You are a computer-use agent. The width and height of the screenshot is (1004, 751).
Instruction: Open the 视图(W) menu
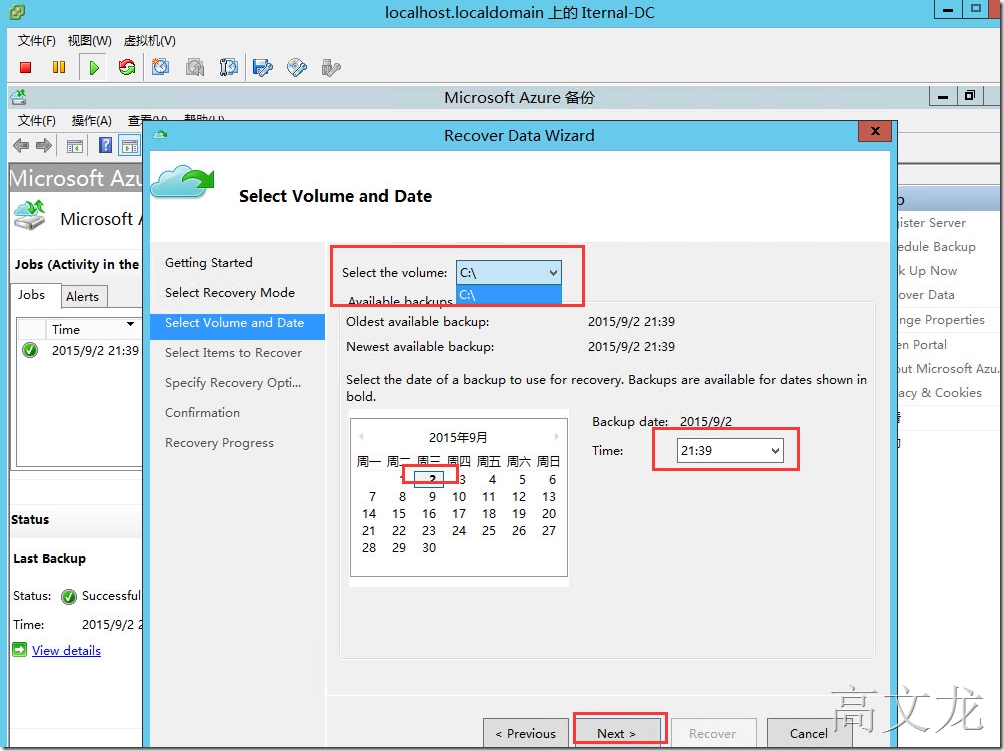pos(90,40)
